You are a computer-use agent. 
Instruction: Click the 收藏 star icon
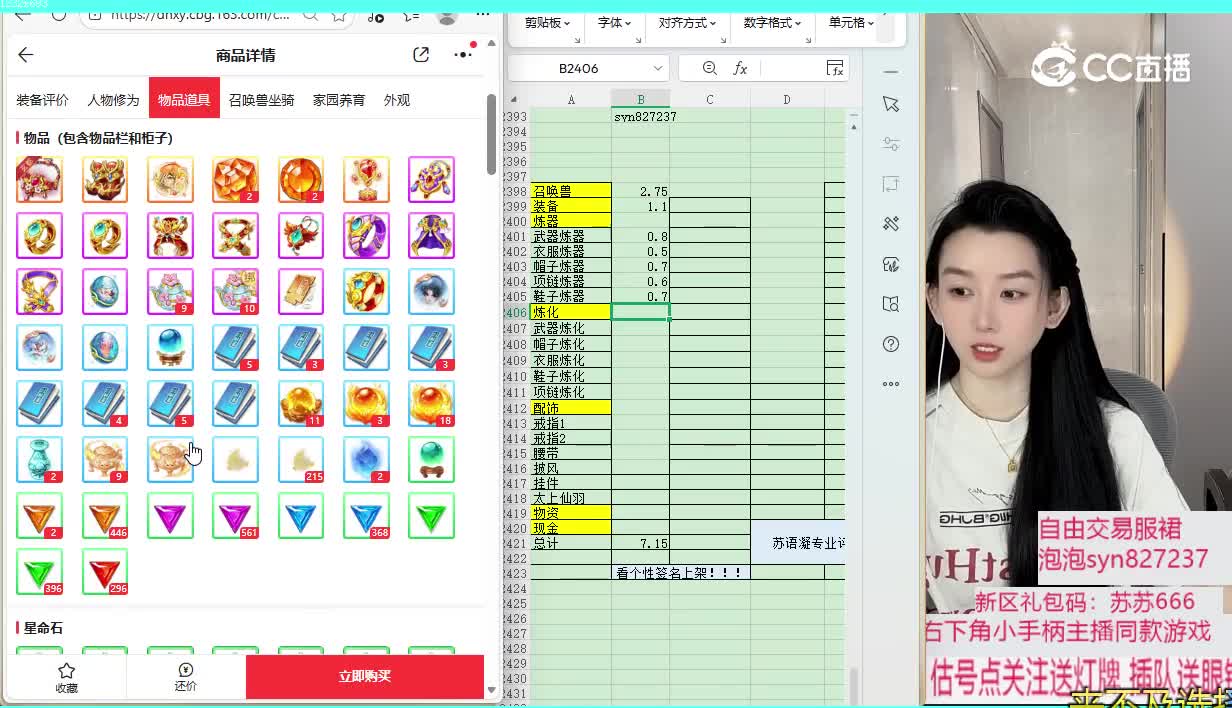click(66, 671)
